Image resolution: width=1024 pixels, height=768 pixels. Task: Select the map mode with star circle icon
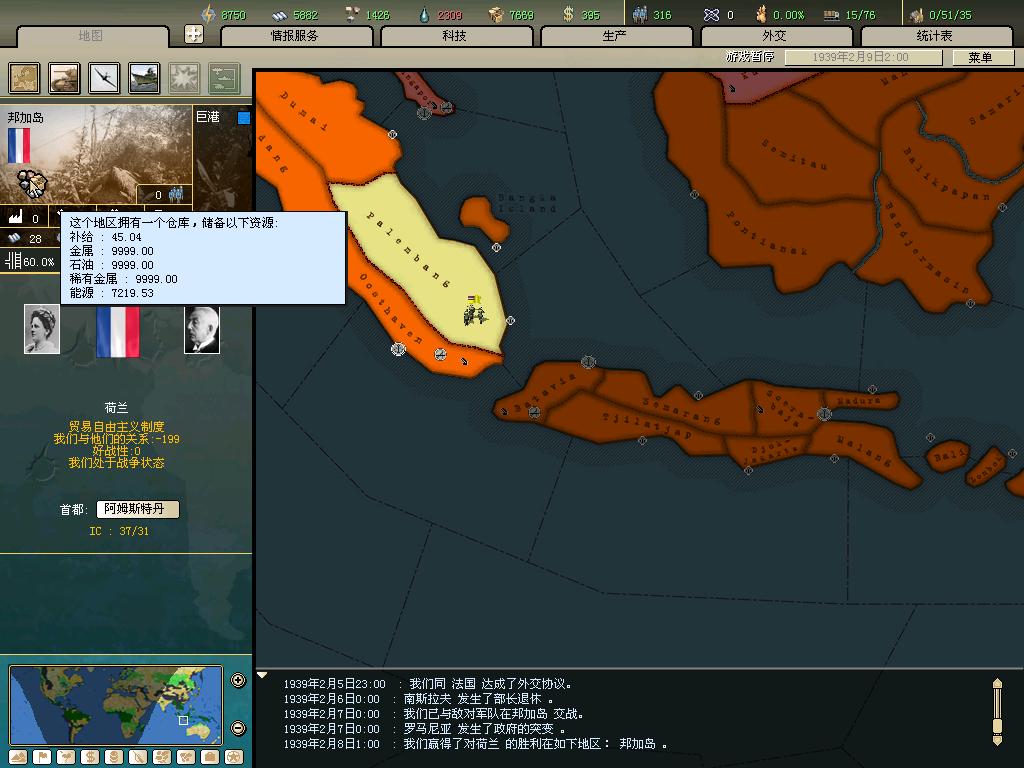[x=234, y=757]
